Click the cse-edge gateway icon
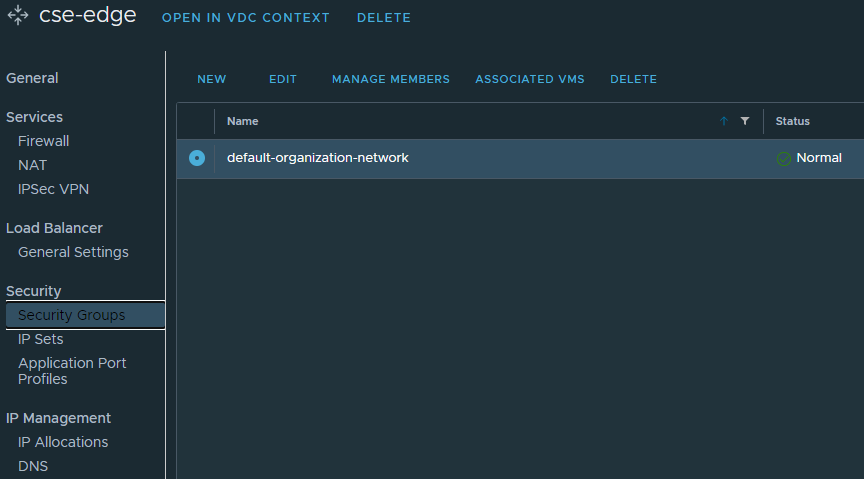This screenshot has height=479, width=864. click(x=18, y=17)
